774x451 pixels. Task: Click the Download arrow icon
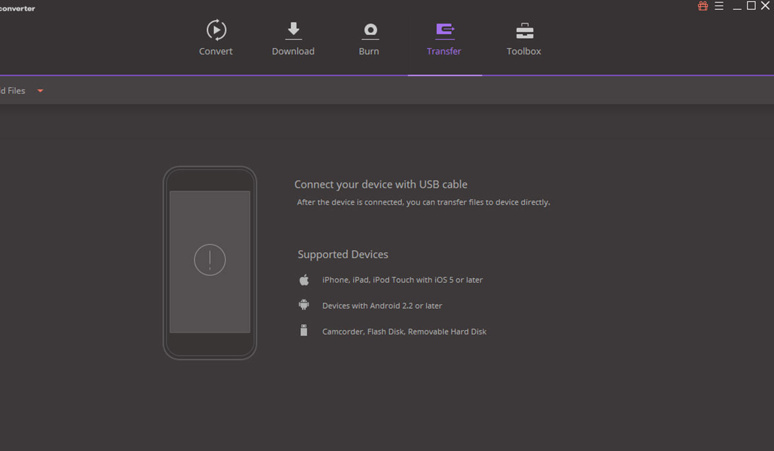tap(293, 31)
